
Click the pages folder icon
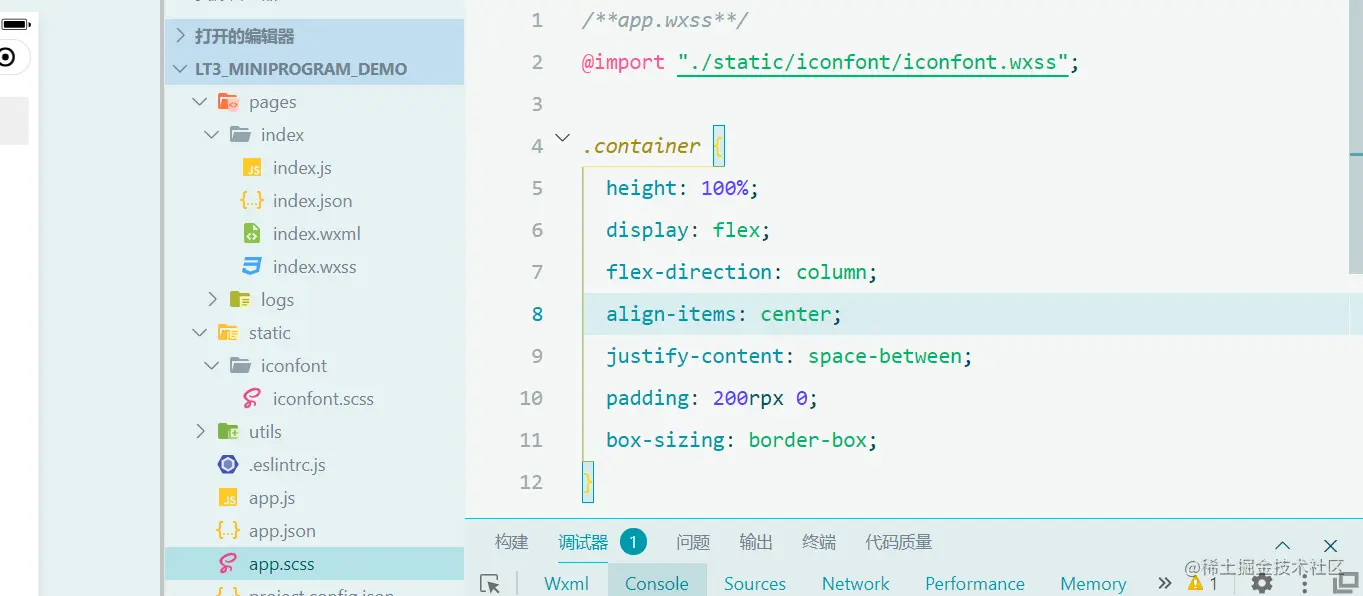[x=228, y=102]
